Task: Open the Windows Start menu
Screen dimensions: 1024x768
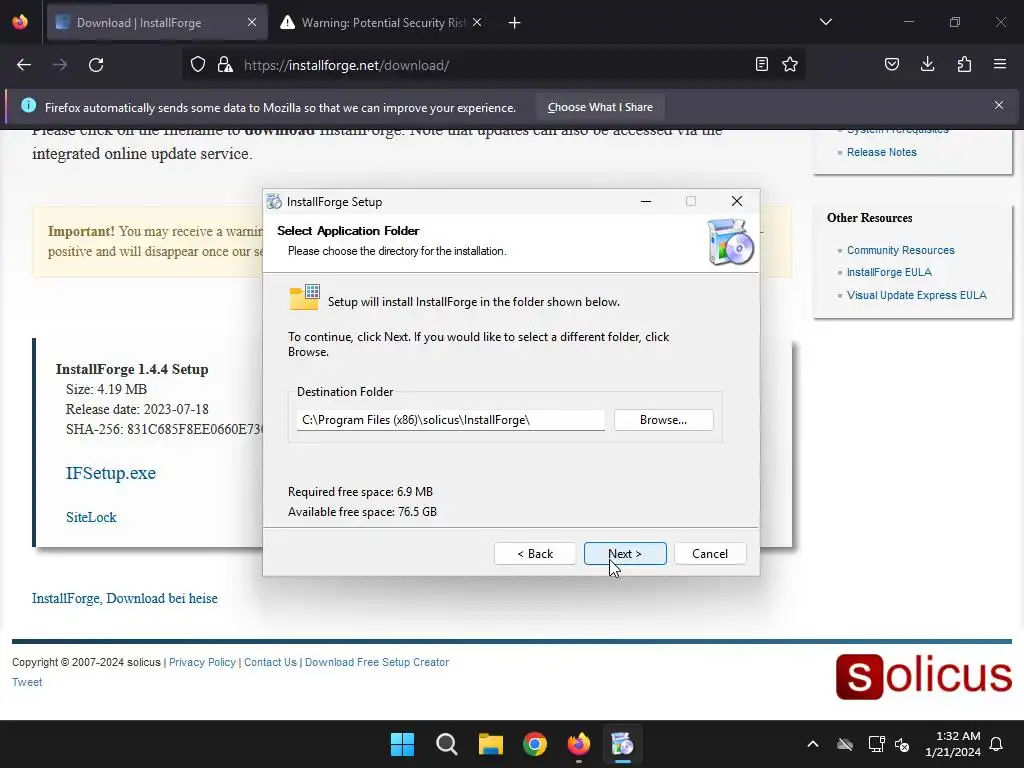Action: (402, 744)
